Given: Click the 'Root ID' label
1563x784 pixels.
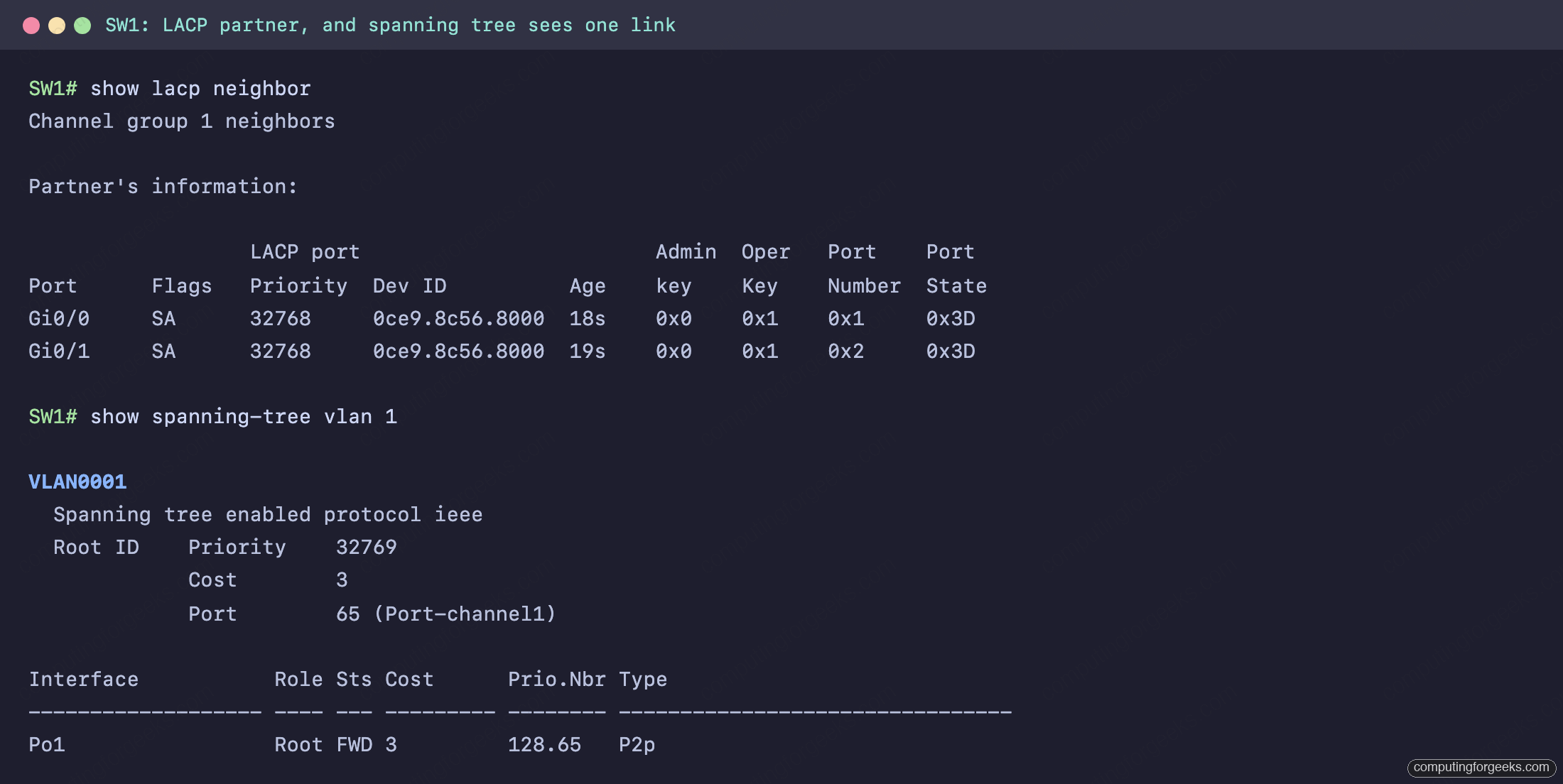Looking at the screenshot, I should click(96, 548).
